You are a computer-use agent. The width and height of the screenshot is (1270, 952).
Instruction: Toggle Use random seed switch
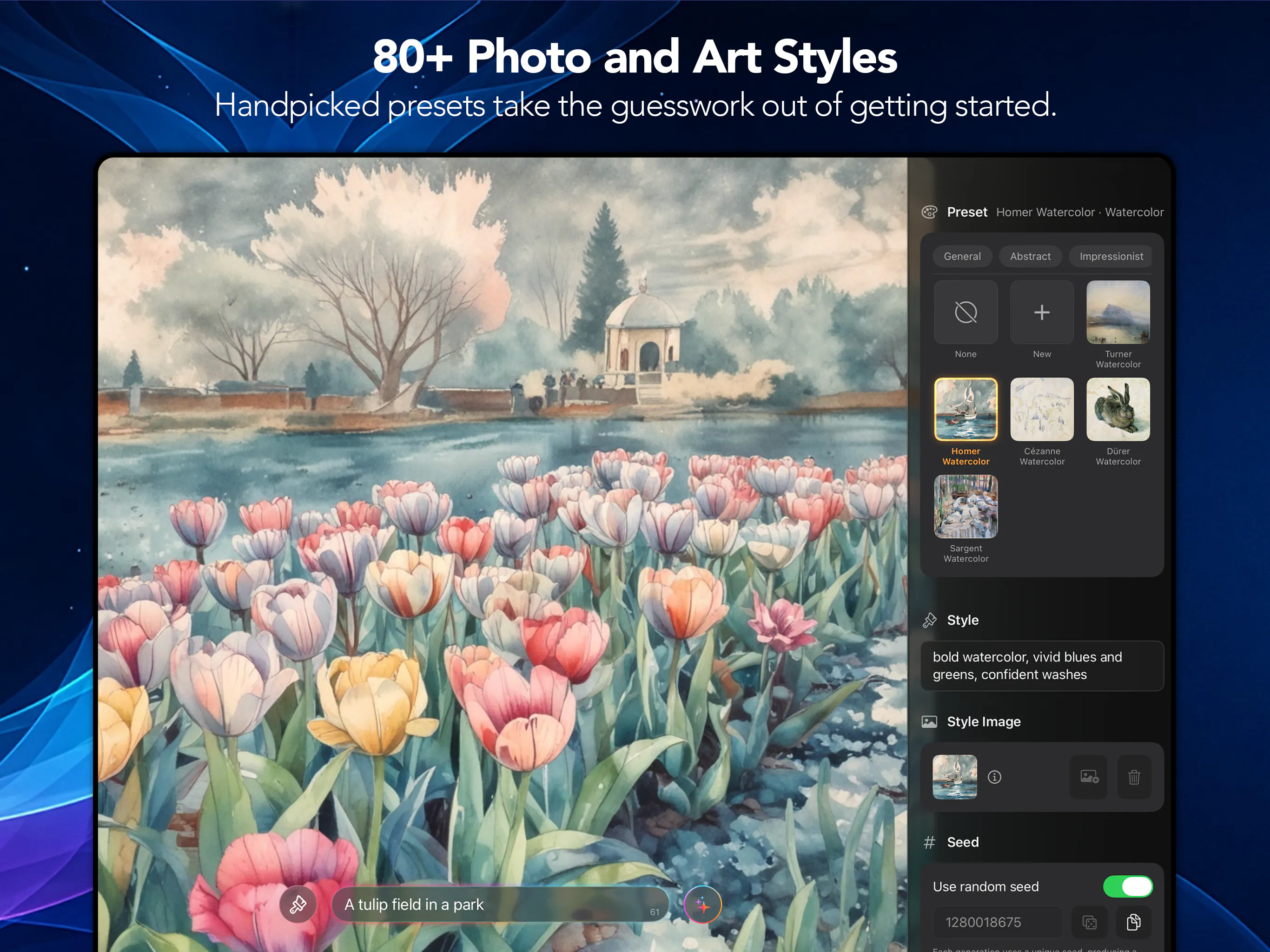pos(1128,886)
